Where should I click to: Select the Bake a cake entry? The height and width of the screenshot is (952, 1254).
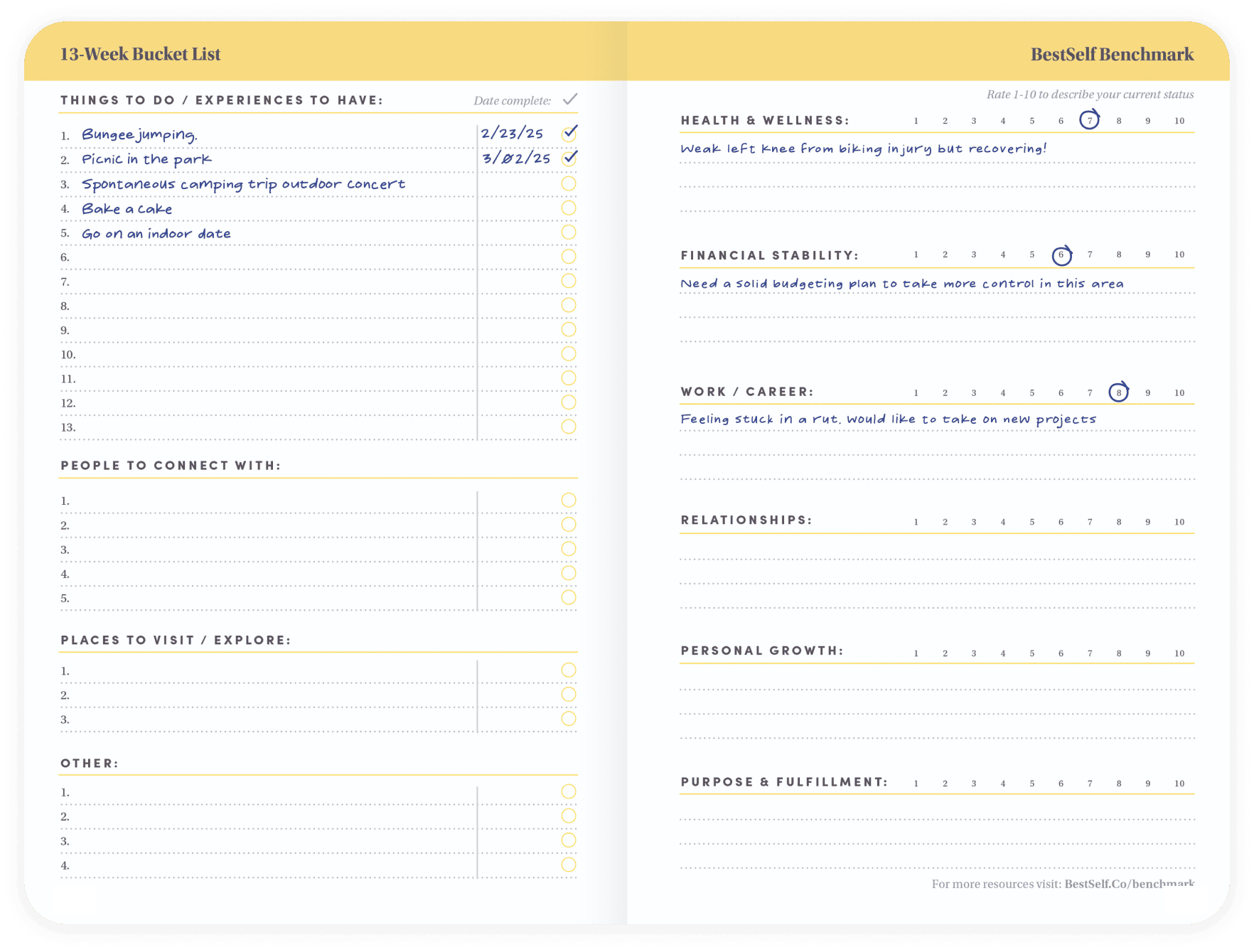[x=127, y=208]
